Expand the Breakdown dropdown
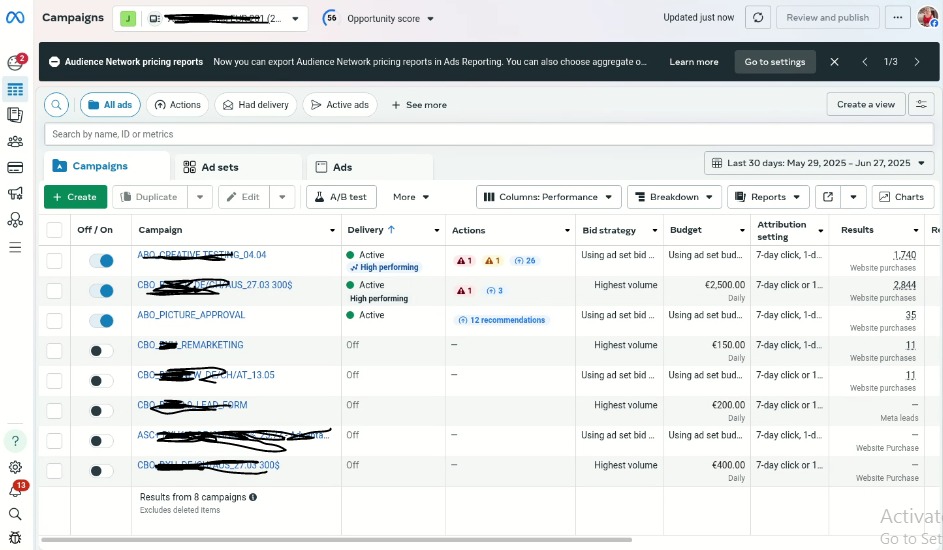Image resolution: width=943 pixels, height=550 pixels. point(673,197)
